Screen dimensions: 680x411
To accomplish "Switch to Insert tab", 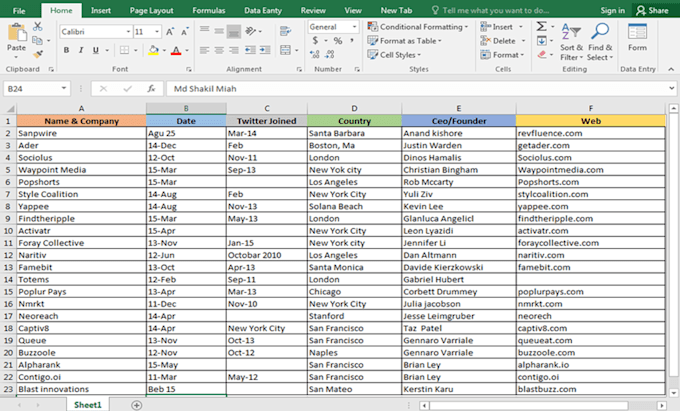I will click(101, 10).
